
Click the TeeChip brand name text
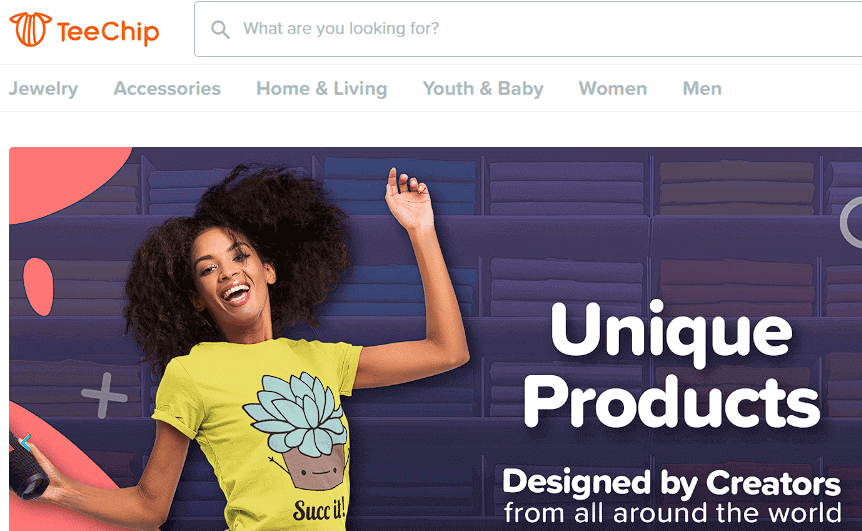click(x=108, y=32)
